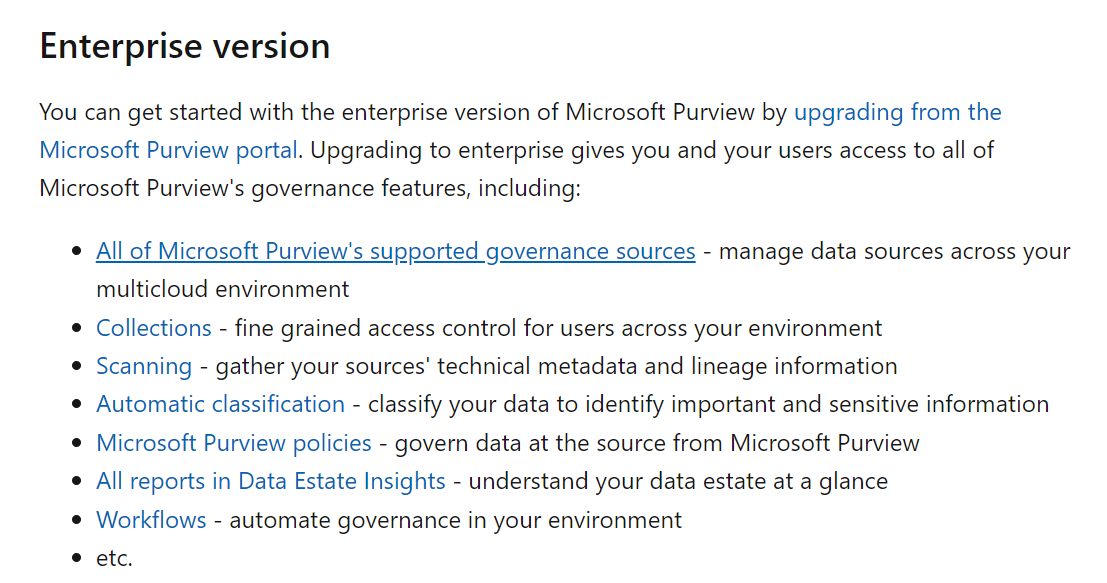The height and width of the screenshot is (583, 1107).
Task: Open 'All of Microsoft Purview's supported governance sources' link
Action: (x=395, y=251)
